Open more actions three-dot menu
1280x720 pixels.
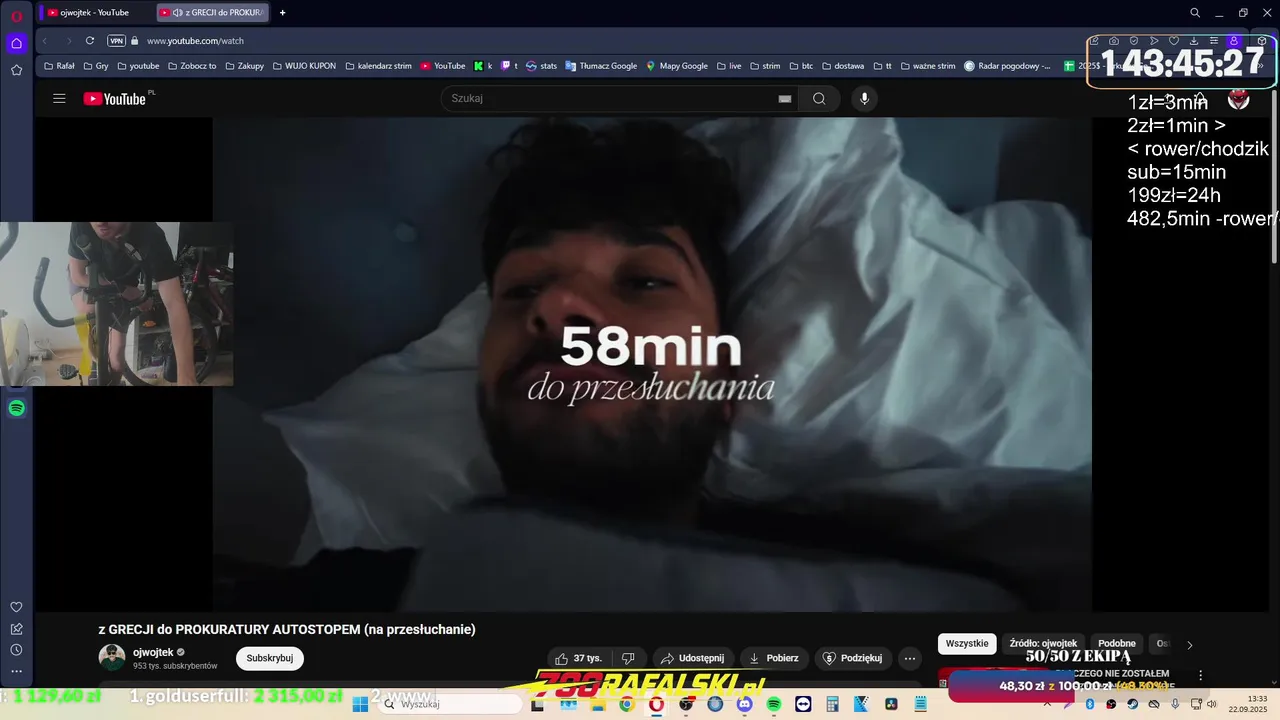click(x=909, y=658)
